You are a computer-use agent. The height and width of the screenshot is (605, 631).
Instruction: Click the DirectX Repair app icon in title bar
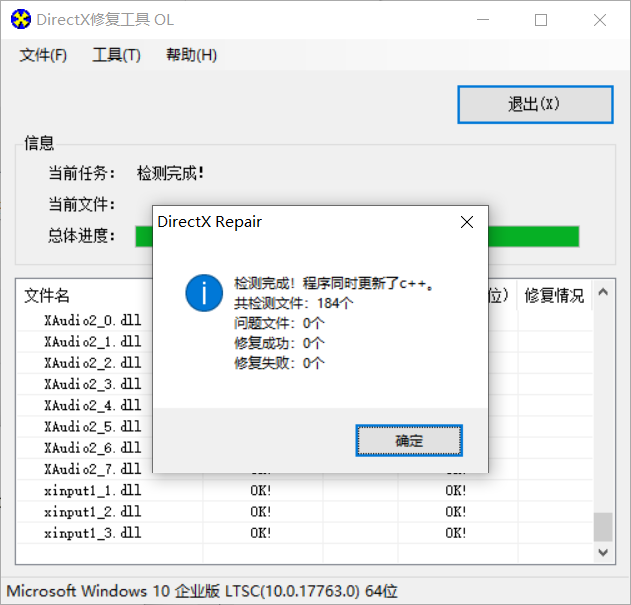(21, 19)
